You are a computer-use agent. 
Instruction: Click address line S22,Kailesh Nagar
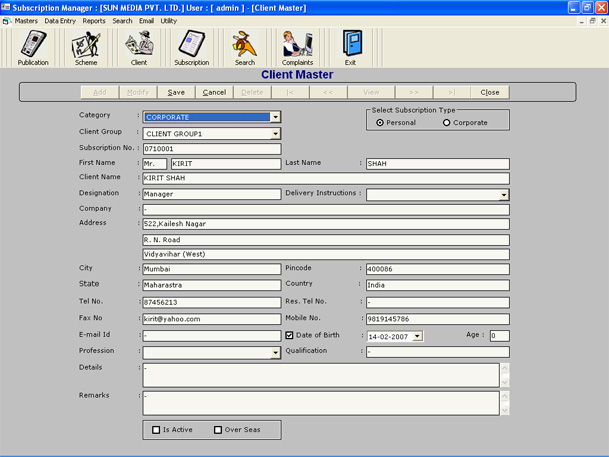point(326,224)
